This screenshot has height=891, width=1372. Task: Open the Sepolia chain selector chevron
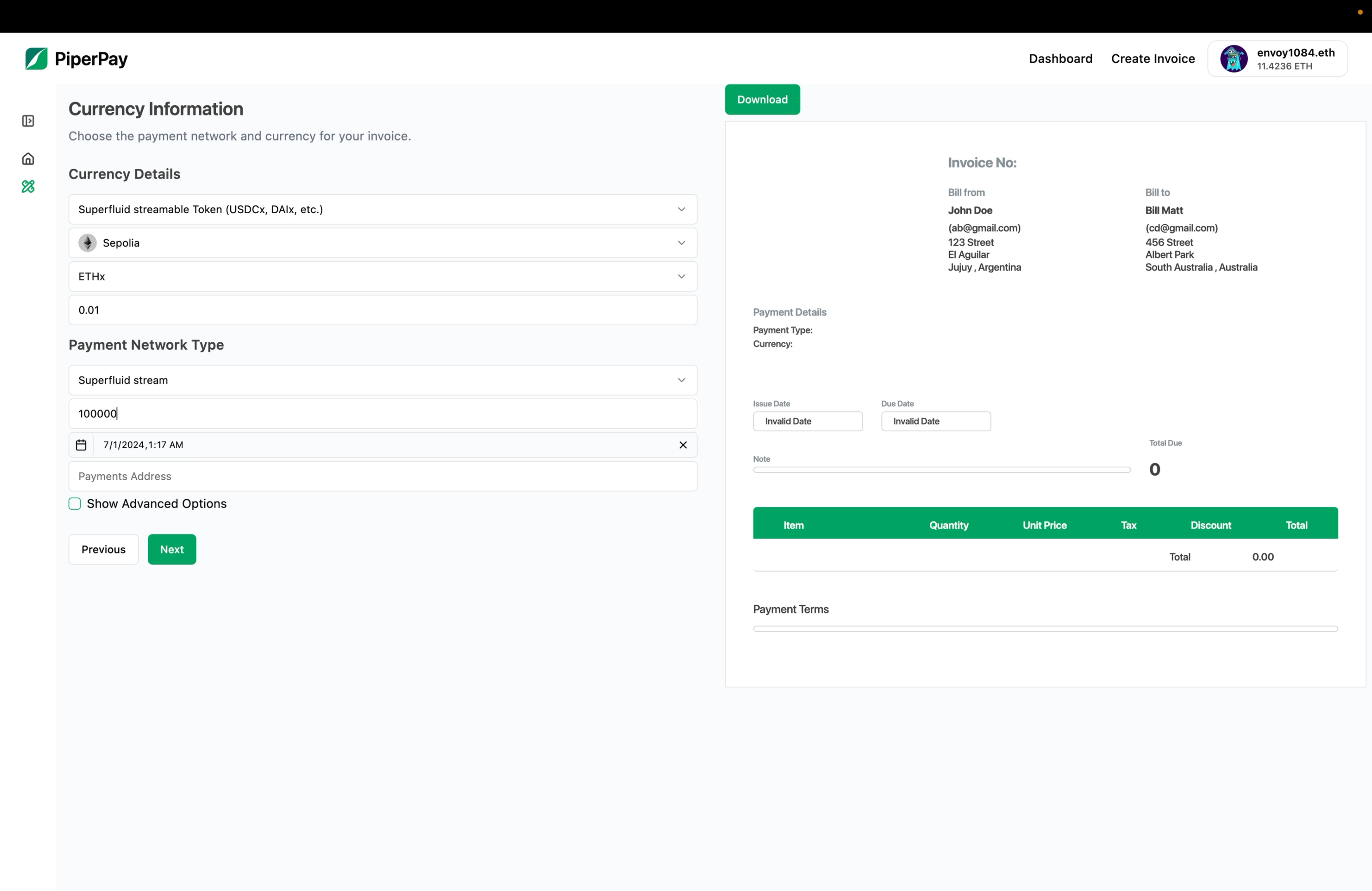click(681, 243)
